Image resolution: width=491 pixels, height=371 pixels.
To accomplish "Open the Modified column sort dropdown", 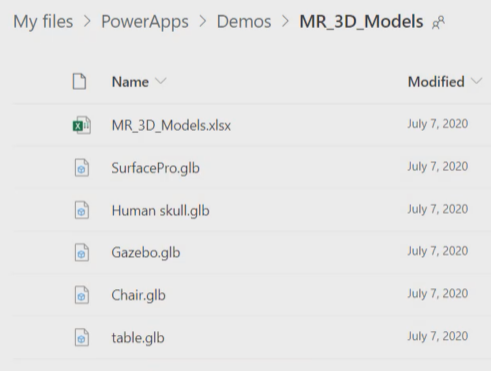I will [x=445, y=82].
